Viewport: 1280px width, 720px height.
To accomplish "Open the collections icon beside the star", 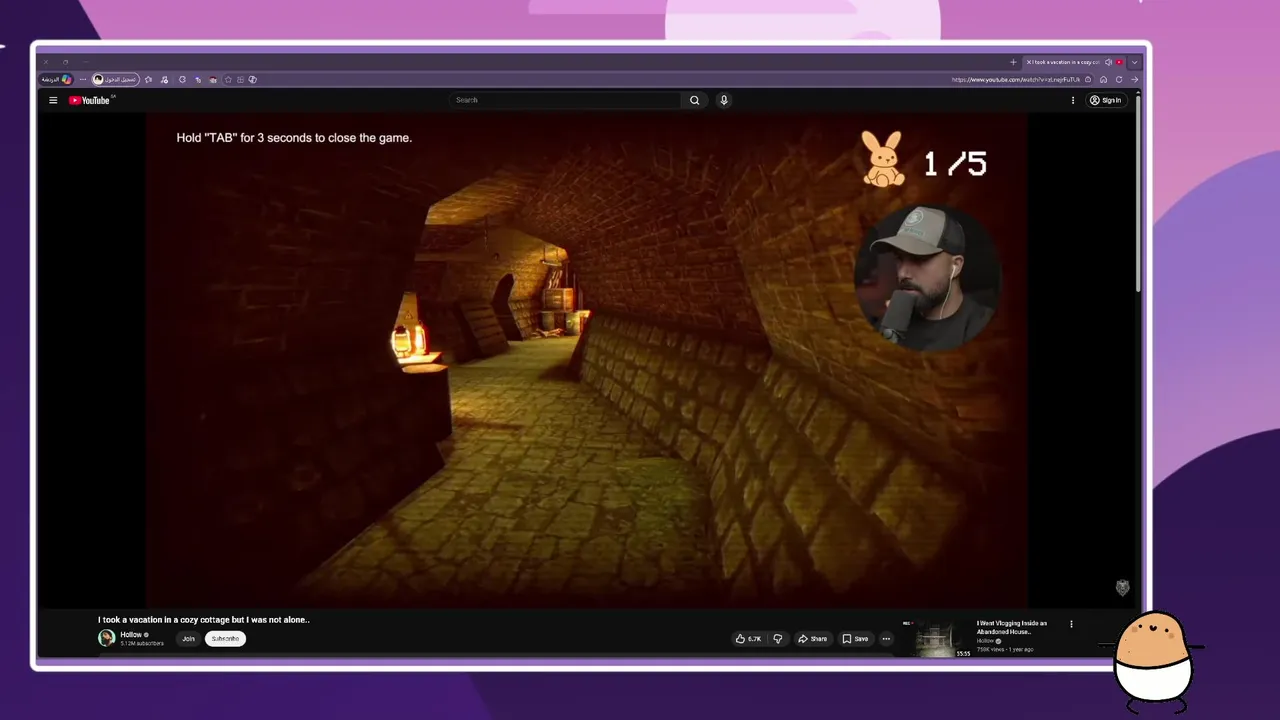I will coord(240,79).
